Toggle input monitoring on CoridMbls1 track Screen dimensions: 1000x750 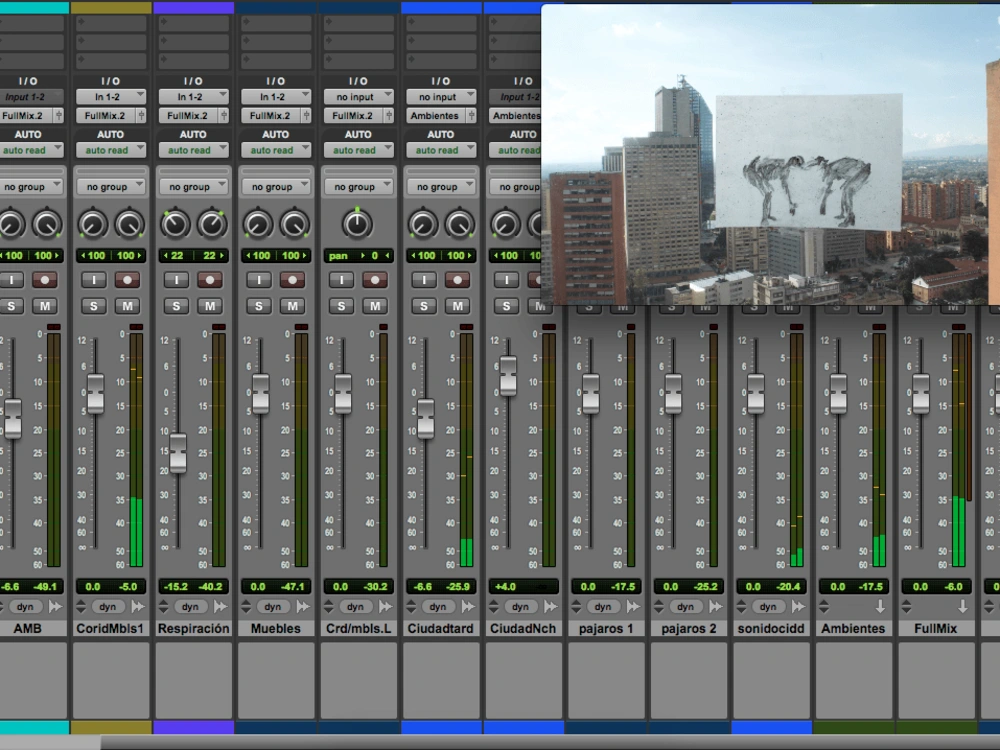click(94, 280)
